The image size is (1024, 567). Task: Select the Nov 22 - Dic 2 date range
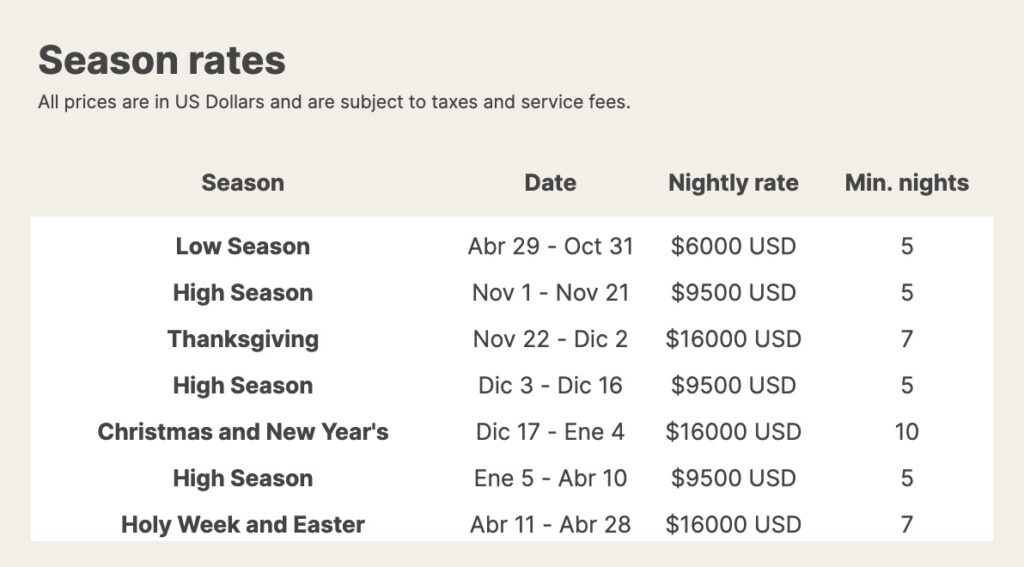tap(551, 339)
